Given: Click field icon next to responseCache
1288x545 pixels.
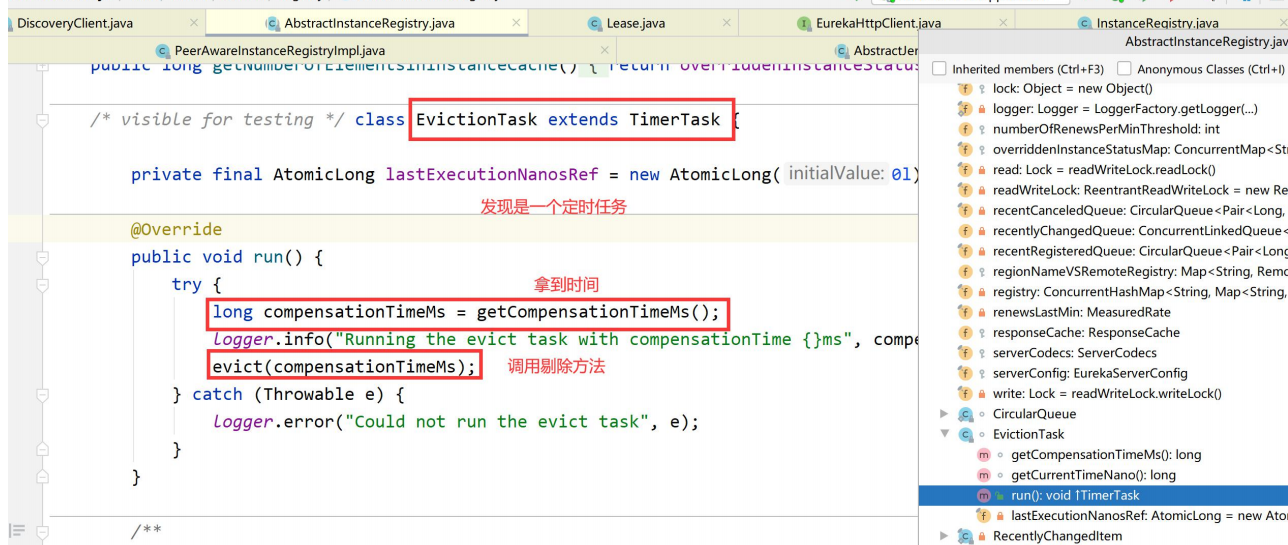Looking at the screenshot, I should coord(965,332).
